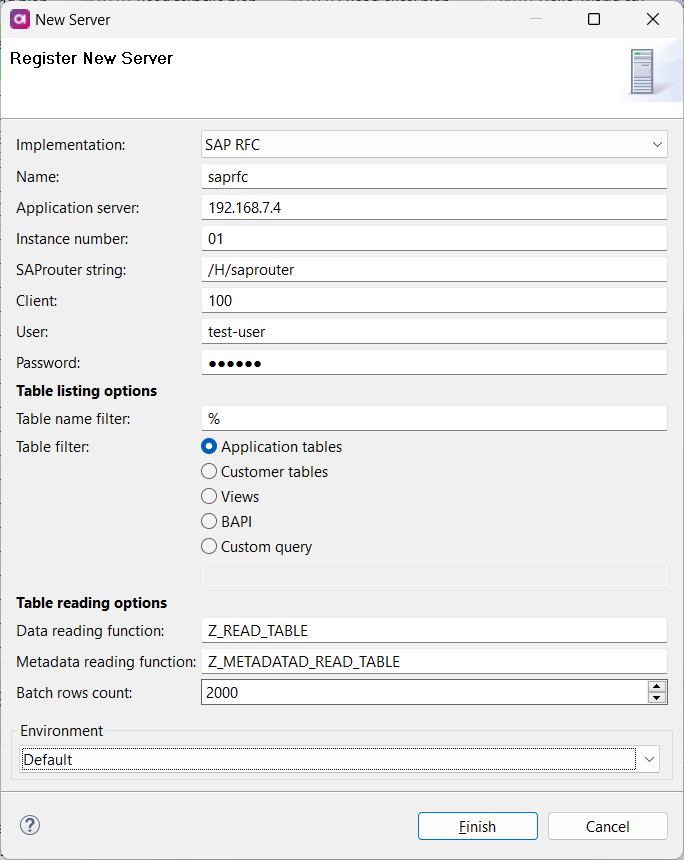684x860 pixels.
Task: Increment Batch rows count with the up arrow
Action: coord(658,686)
